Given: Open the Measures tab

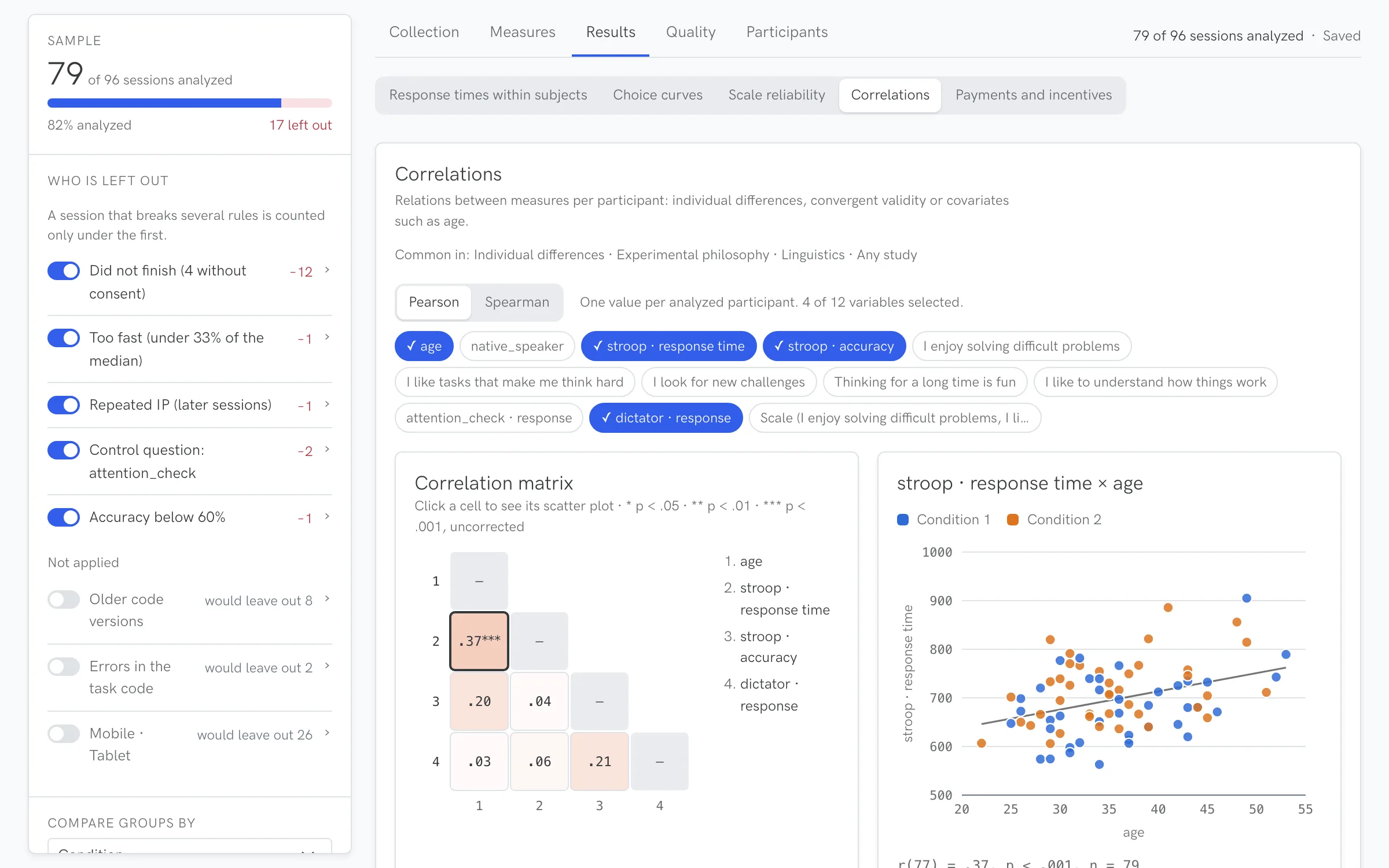Looking at the screenshot, I should point(523,32).
